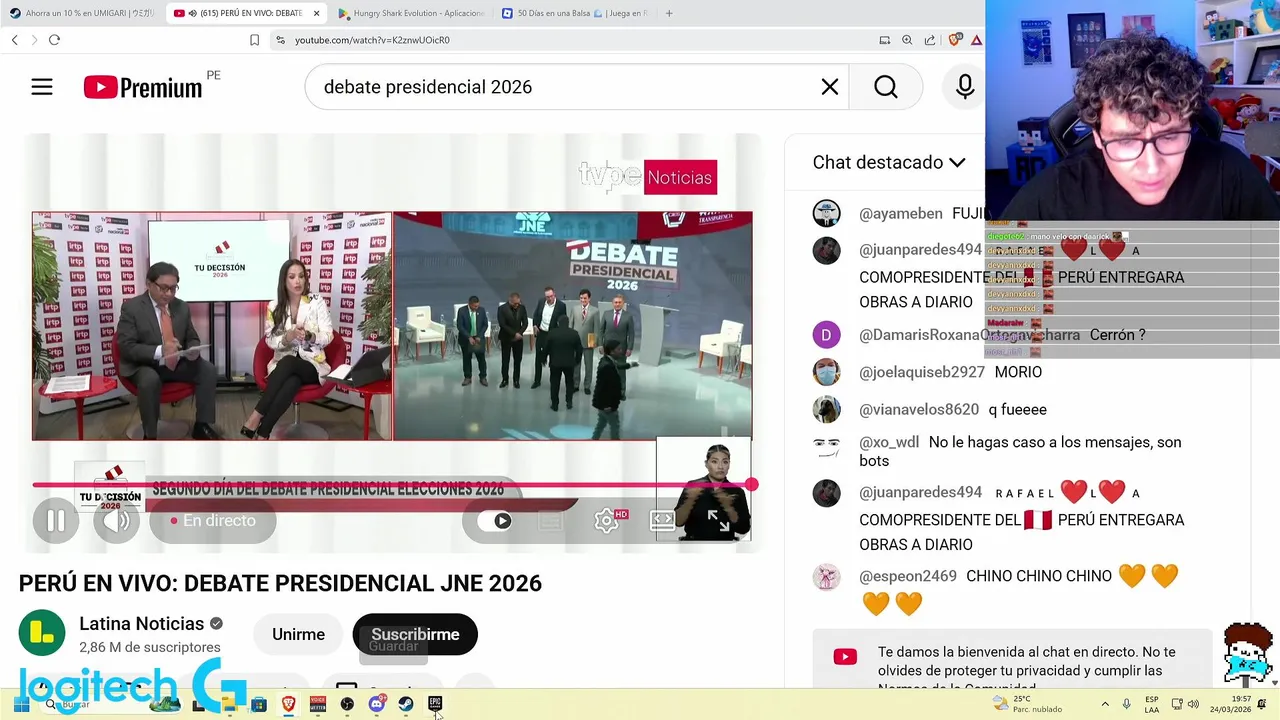
Task: Switch to 50 Días en una Balsa tab
Action: [575, 13]
